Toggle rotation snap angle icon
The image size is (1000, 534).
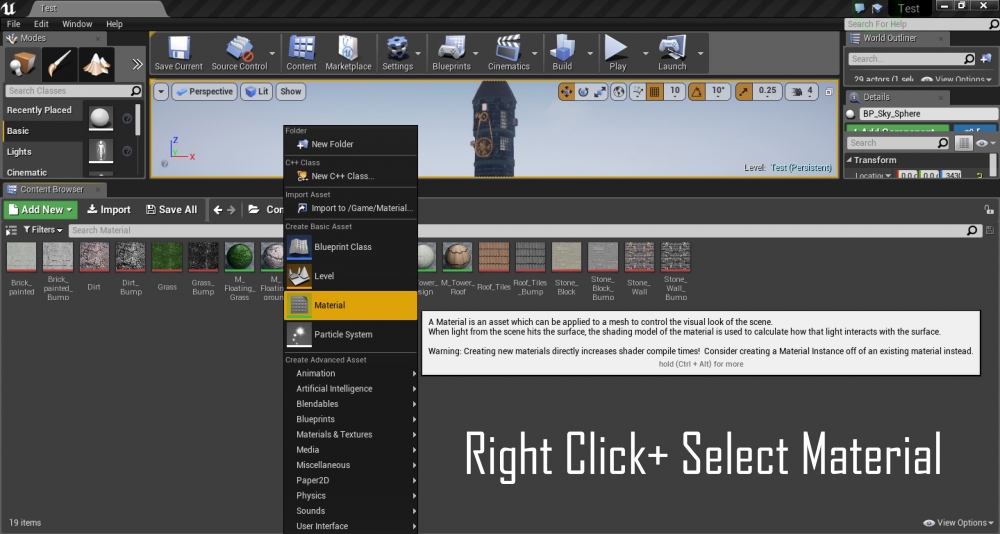pos(697,91)
